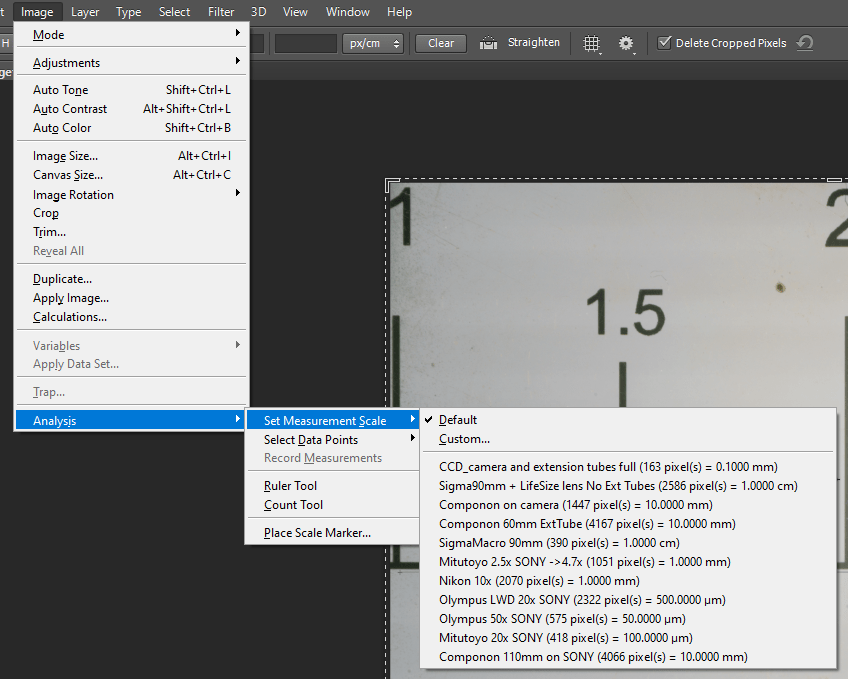
Task: Open the px/cm units dropdown
Action: point(372,43)
